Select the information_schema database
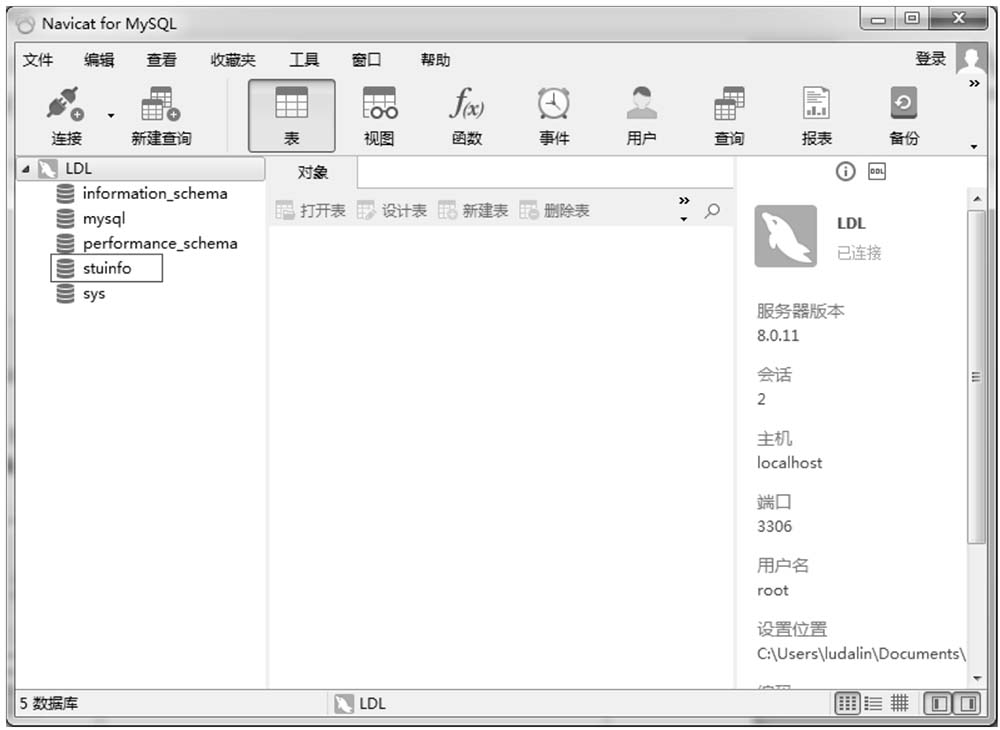1000x730 pixels. [x=155, y=193]
